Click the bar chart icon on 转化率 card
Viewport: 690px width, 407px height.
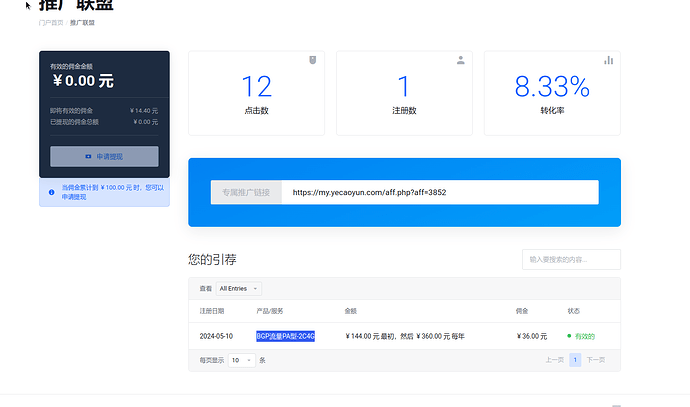click(609, 60)
